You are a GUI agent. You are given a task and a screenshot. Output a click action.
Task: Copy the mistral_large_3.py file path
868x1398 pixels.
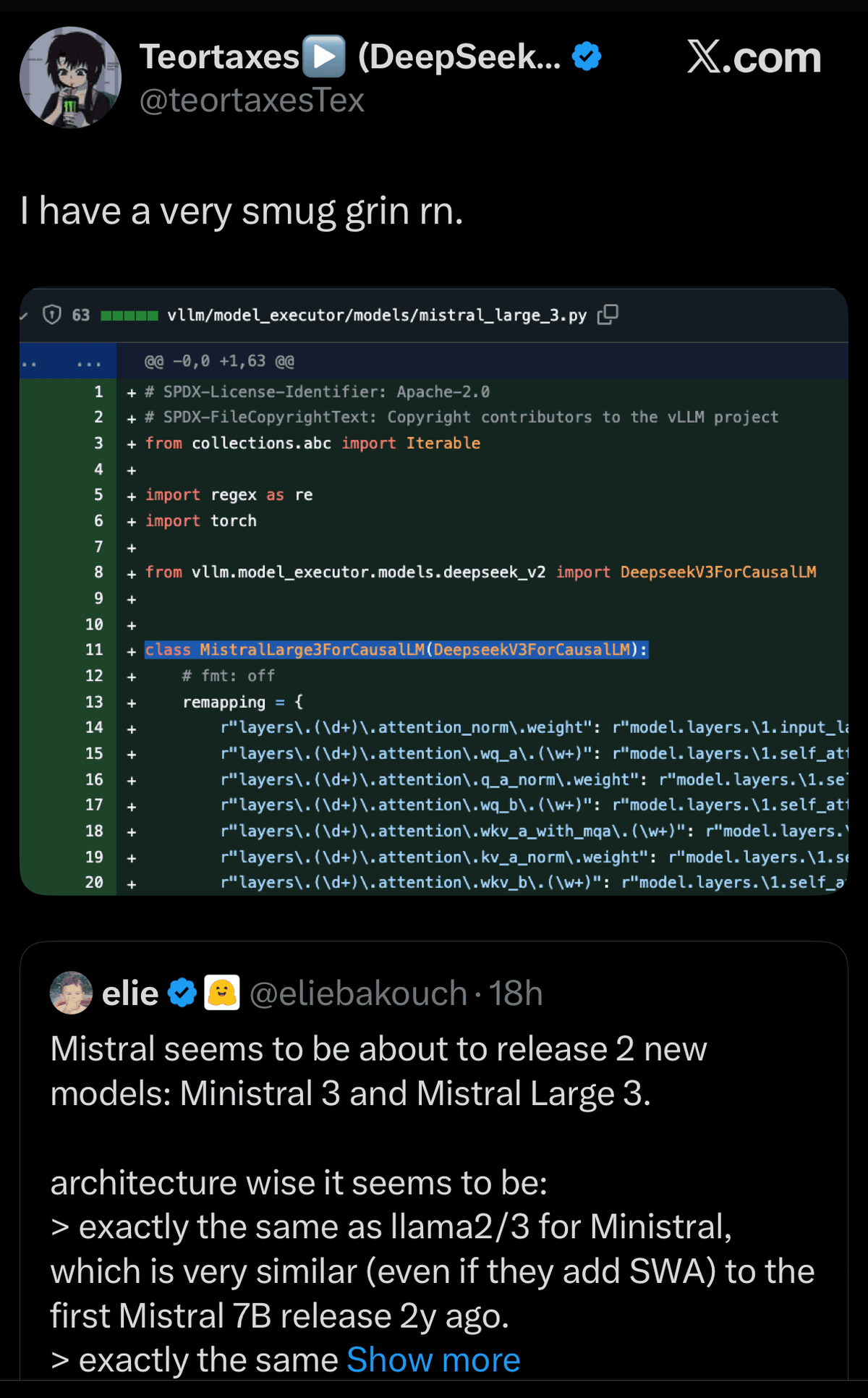[x=608, y=315]
